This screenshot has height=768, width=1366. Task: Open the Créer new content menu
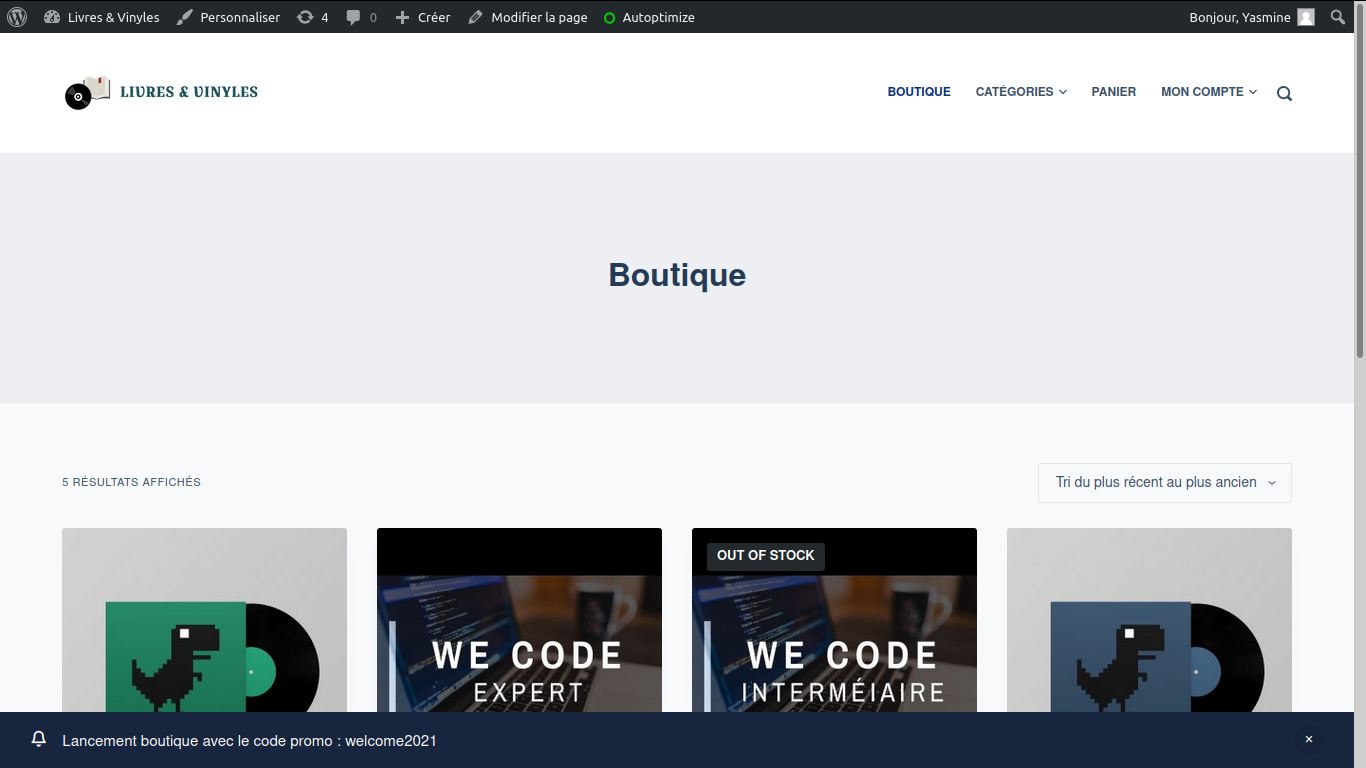422,17
